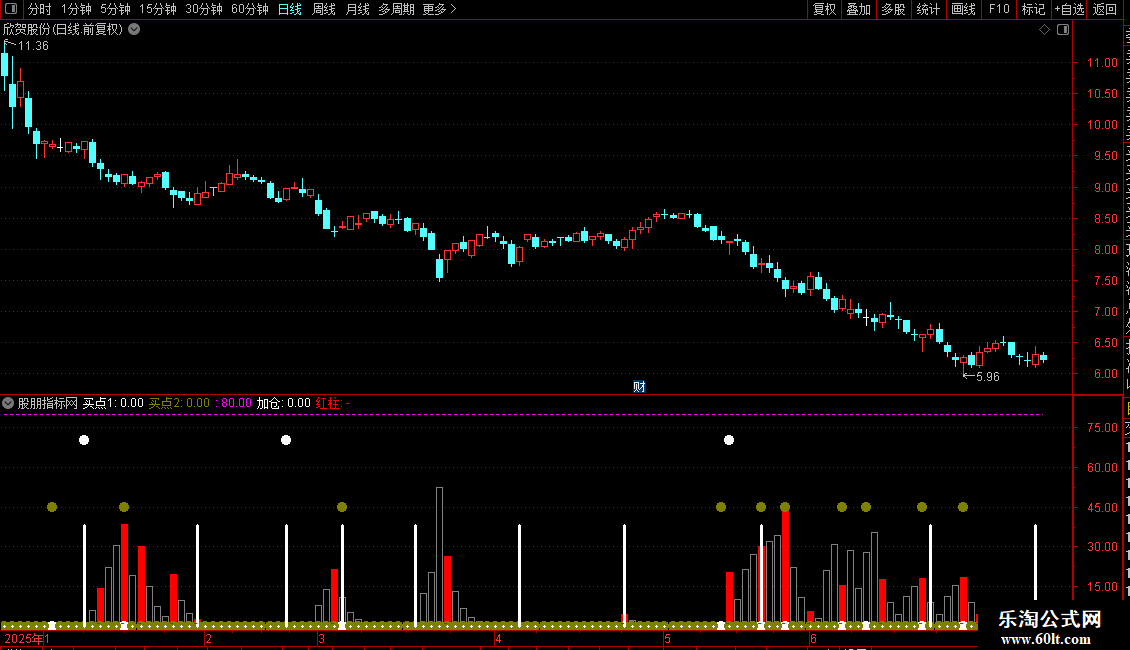Click the 加仓: 0.00 readout

[283, 404]
